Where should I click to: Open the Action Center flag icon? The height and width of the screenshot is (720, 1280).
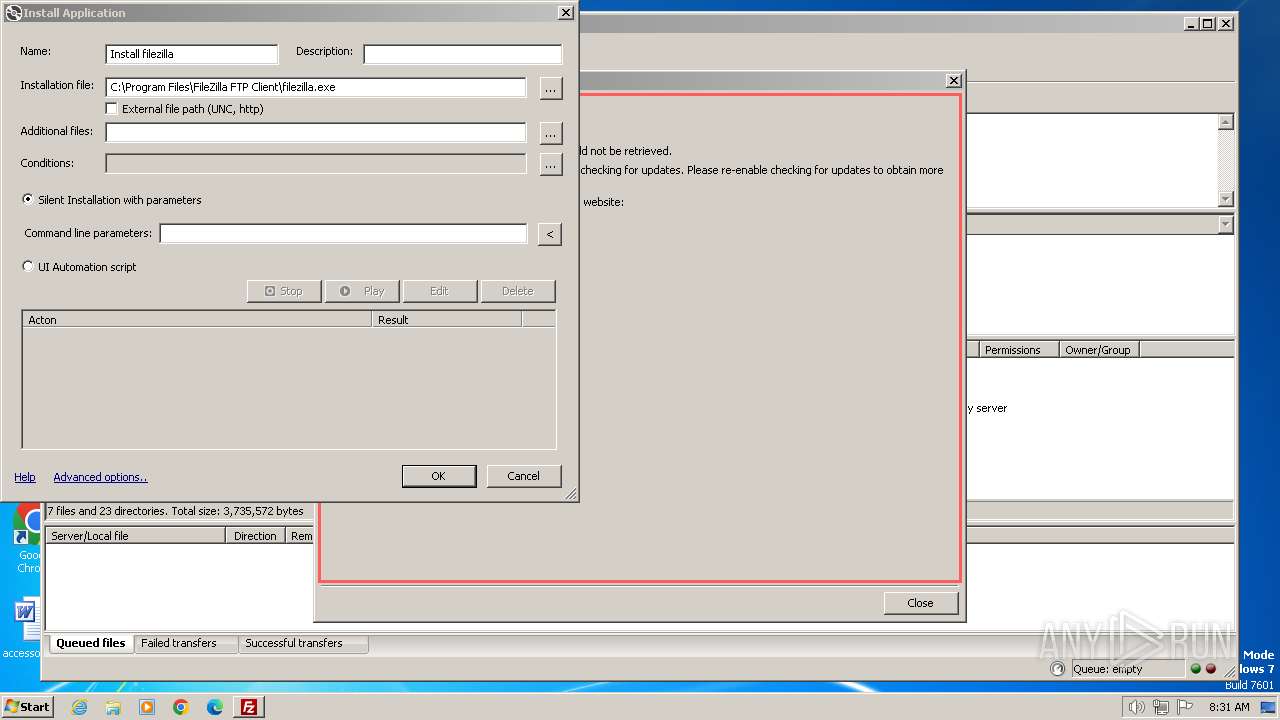[x=1184, y=707]
